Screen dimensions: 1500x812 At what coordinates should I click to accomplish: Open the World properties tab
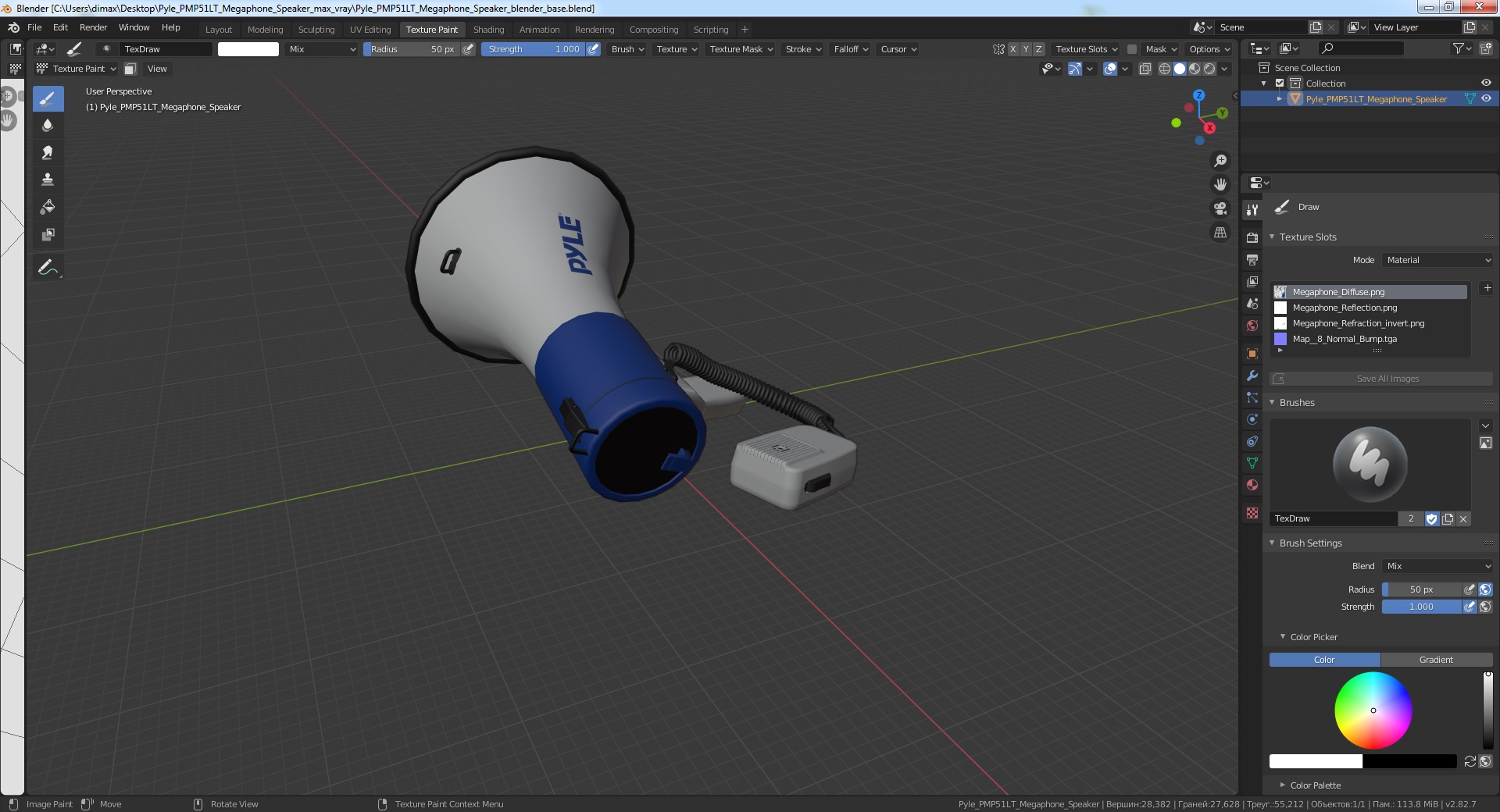click(1252, 326)
